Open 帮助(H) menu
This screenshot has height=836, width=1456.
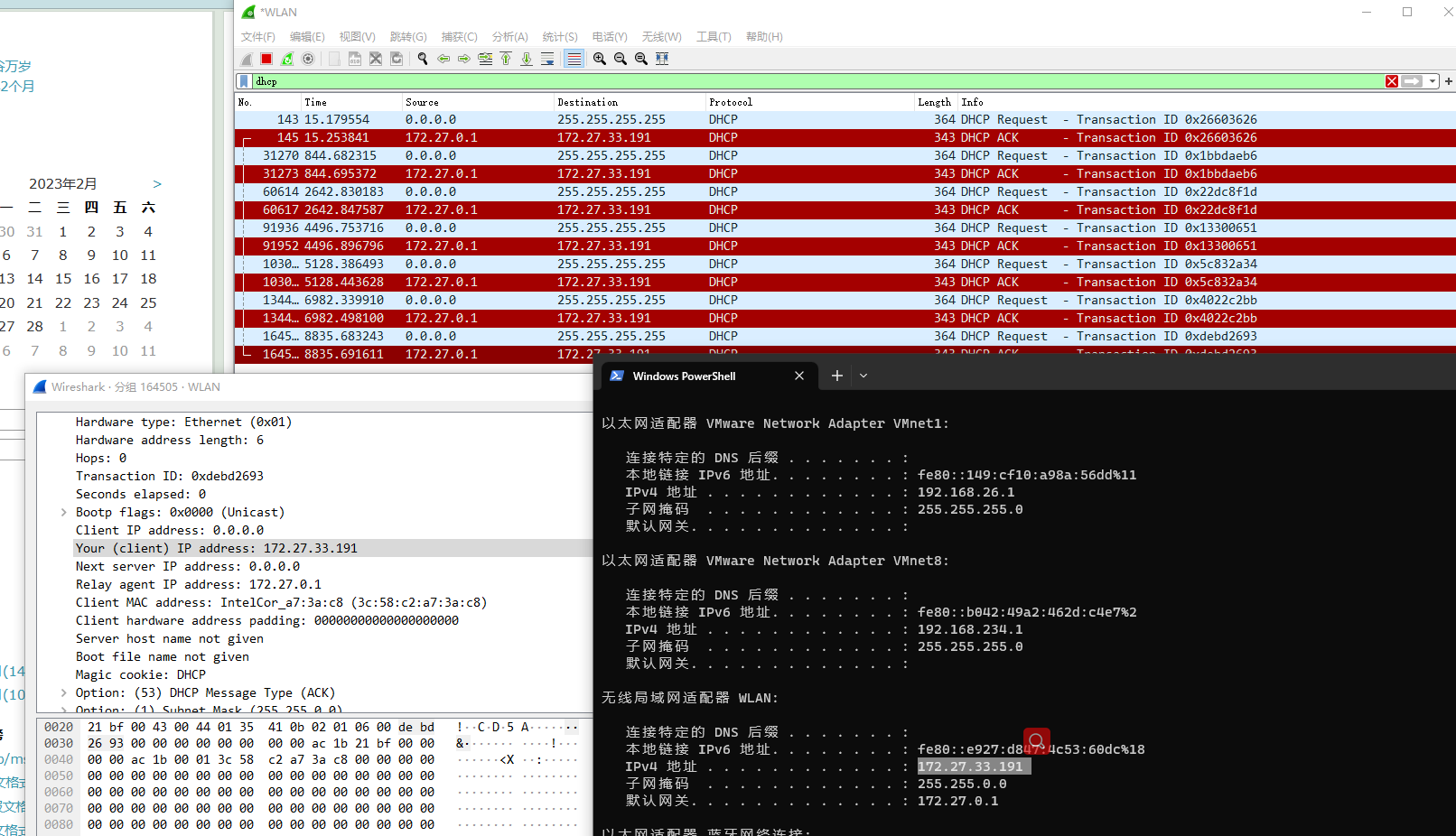tap(764, 37)
